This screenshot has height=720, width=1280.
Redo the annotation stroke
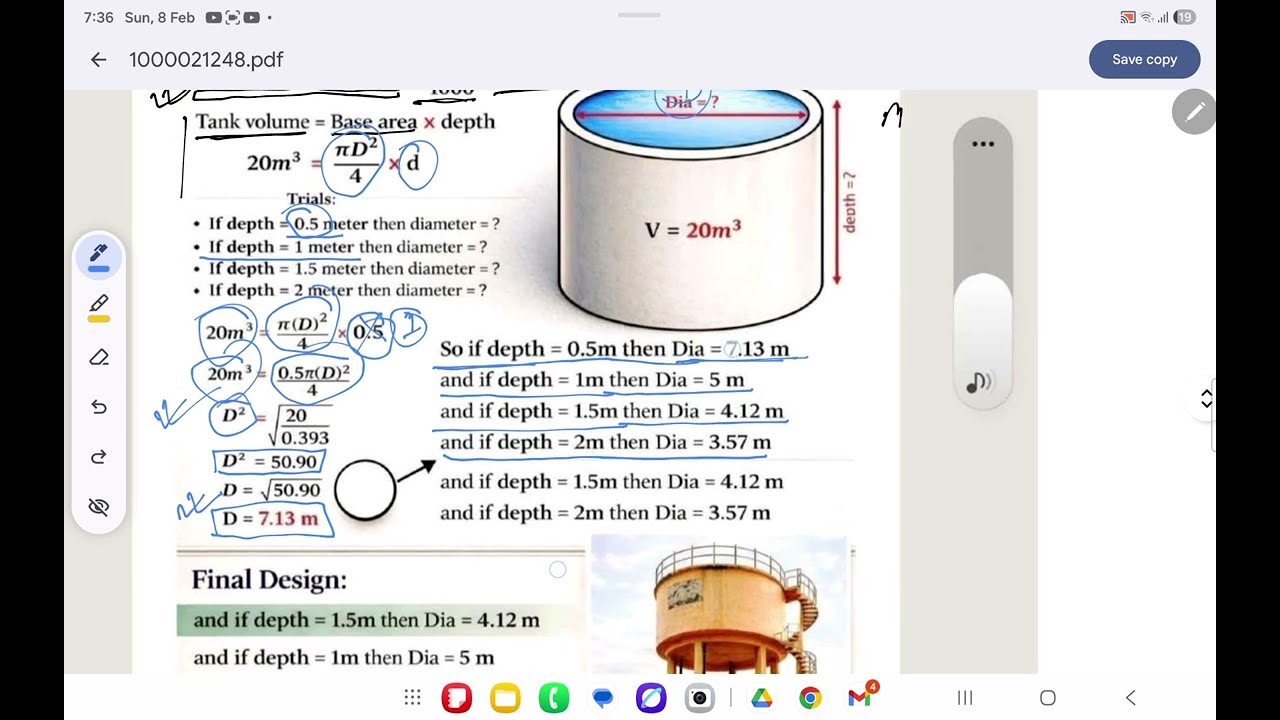pos(99,457)
